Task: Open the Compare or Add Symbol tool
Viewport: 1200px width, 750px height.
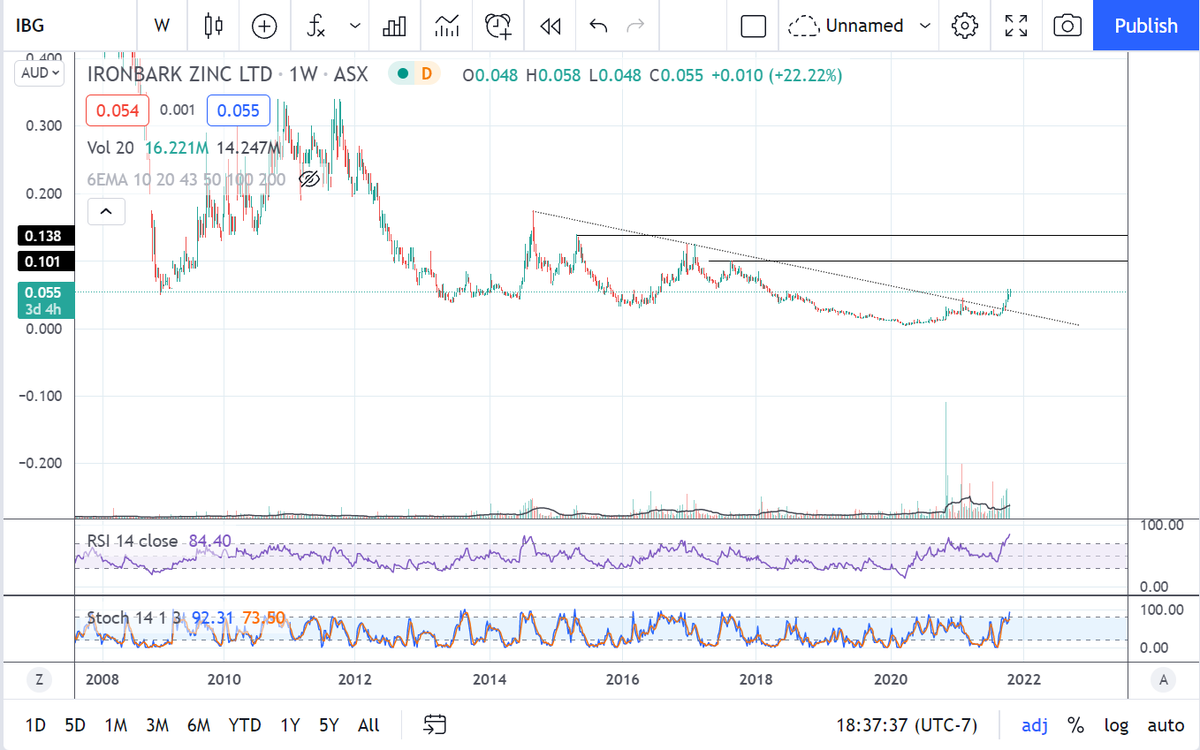Action: pos(264,26)
